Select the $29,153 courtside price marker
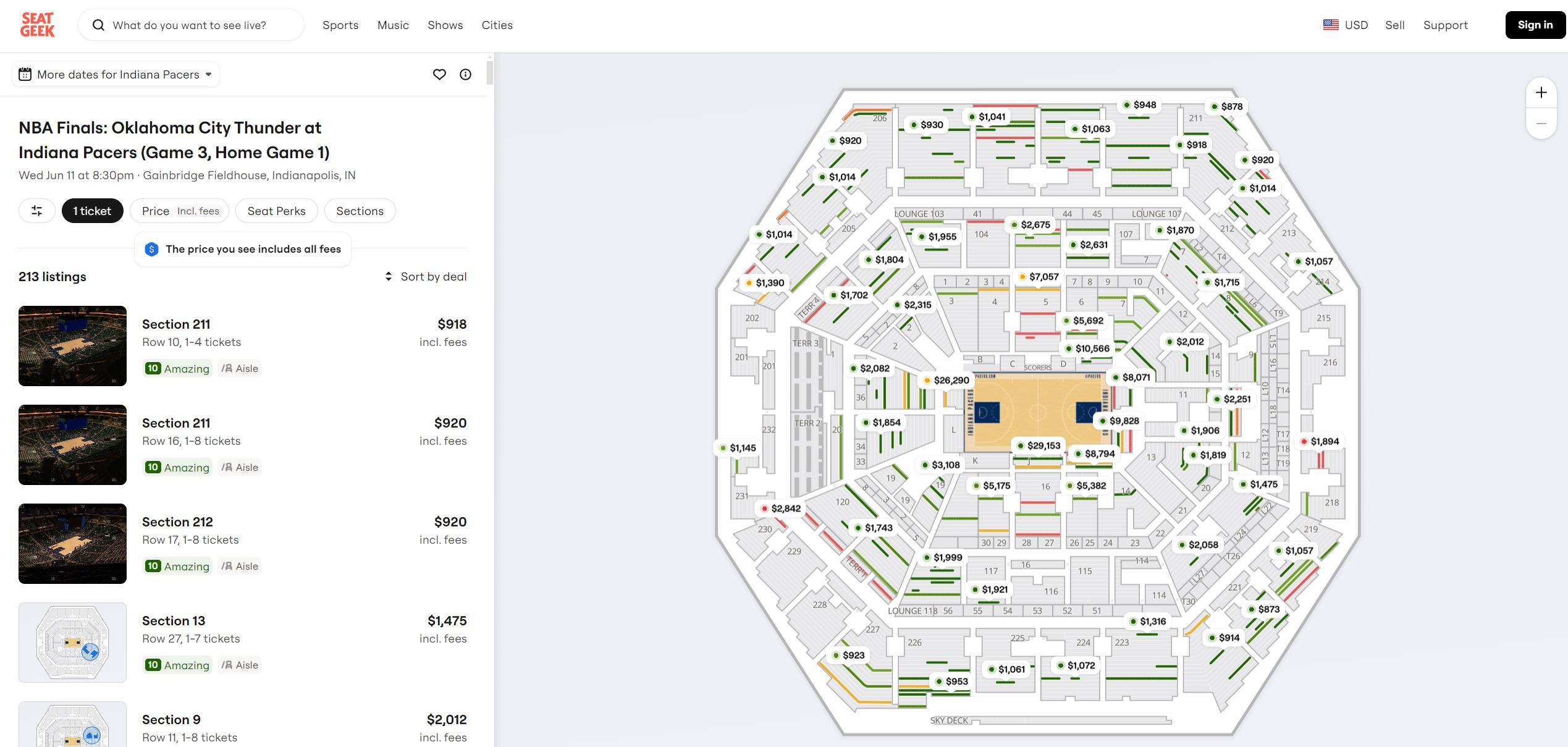Image resolution: width=1568 pixels, height=747 pixels. coord(1039,445)
